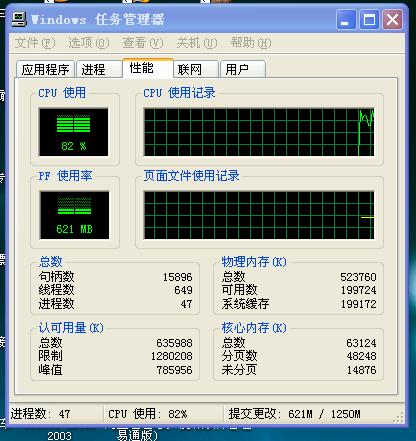416x441 pixels.
Task: Switch to the 联网 tab
Action: [x=196, y=69]
